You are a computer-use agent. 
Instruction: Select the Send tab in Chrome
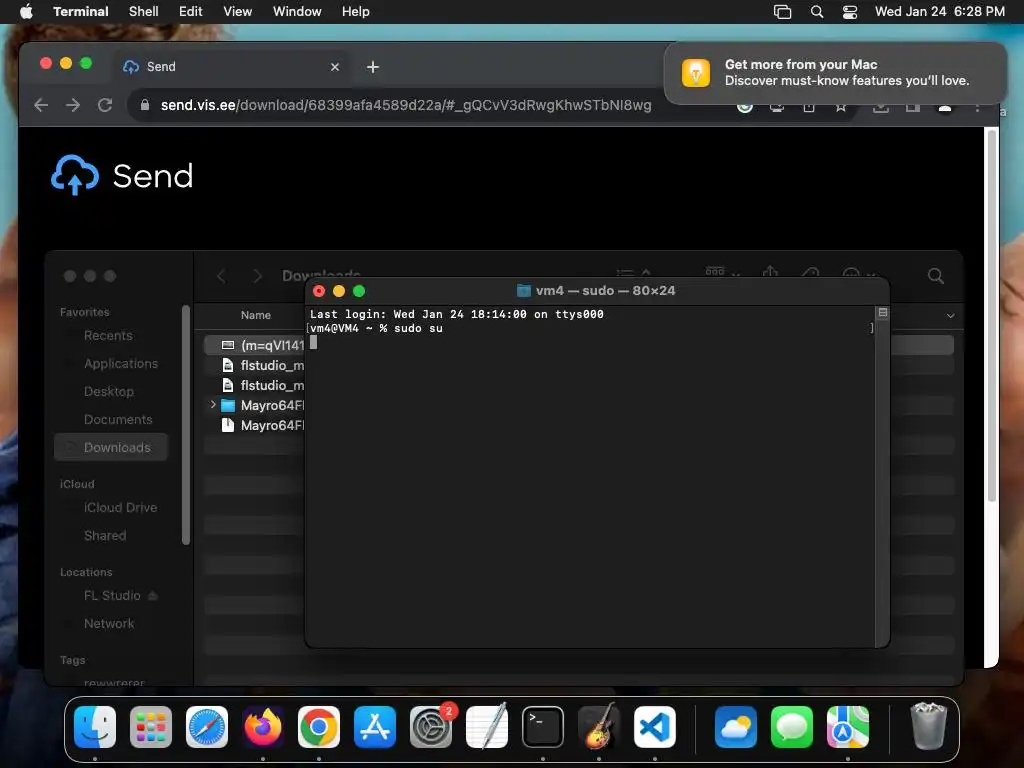pyautogui.click(x=232, y=67)
